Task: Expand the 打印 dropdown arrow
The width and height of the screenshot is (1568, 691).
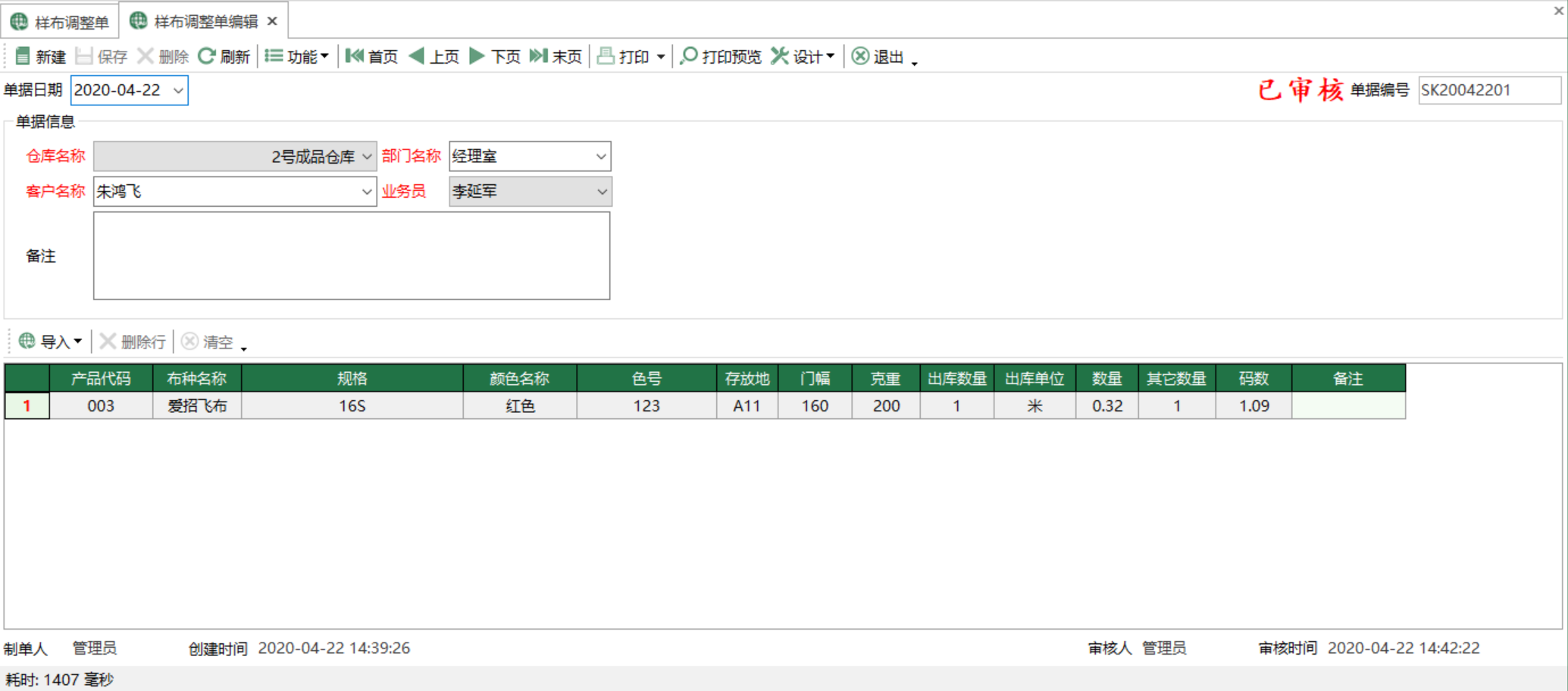Action: pyautogui.click(x=661, y=57)
